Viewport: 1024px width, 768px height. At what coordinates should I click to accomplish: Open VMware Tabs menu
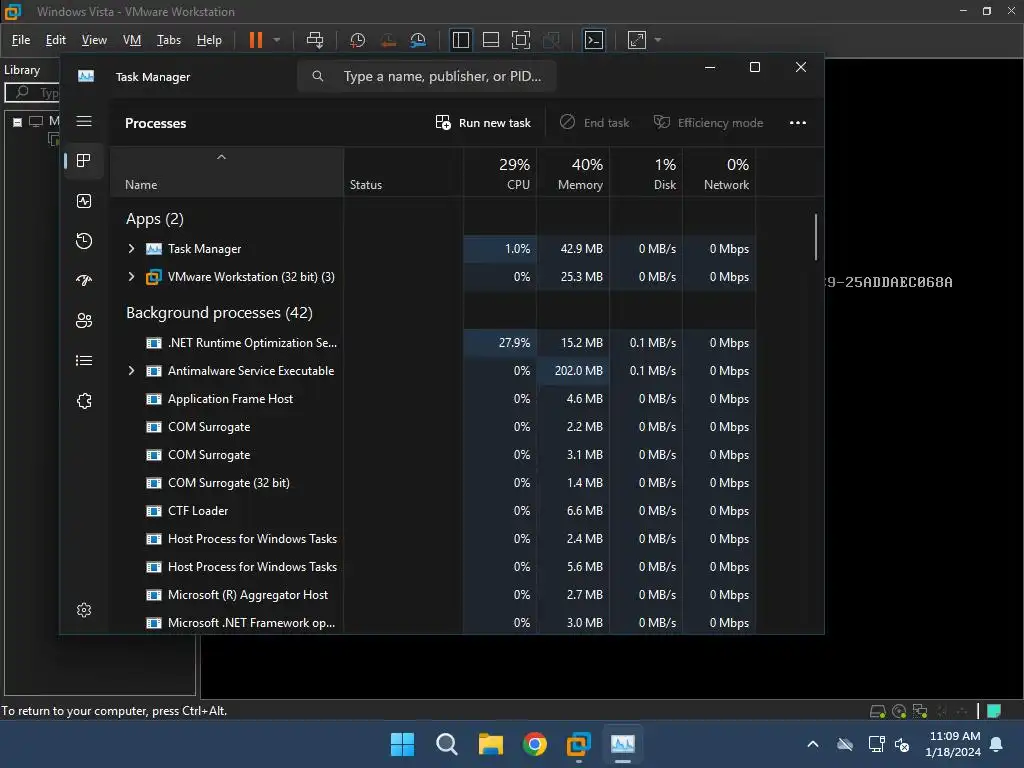[168, 40]
